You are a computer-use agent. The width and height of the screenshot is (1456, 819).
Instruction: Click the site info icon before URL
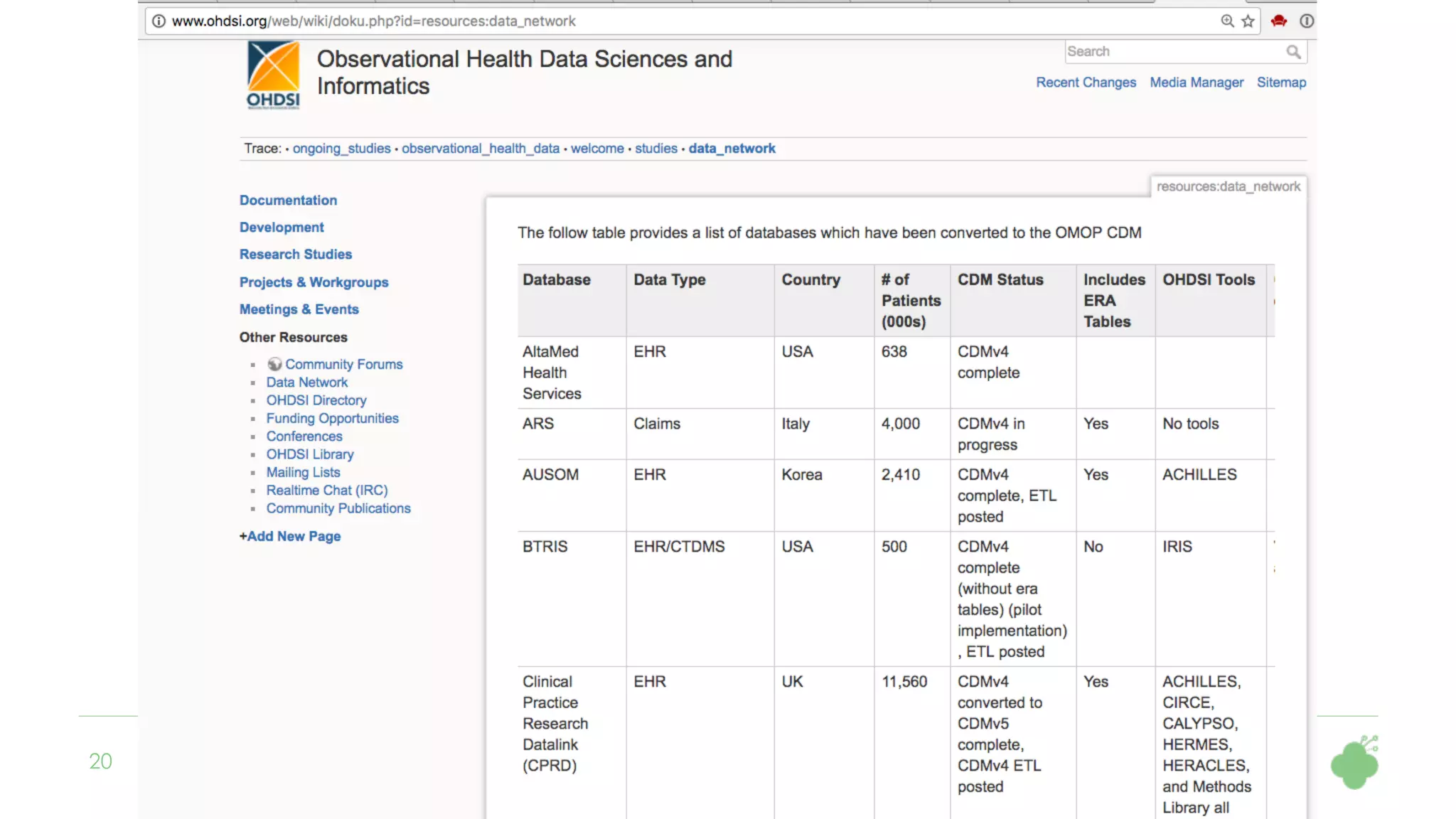point(159,21)
